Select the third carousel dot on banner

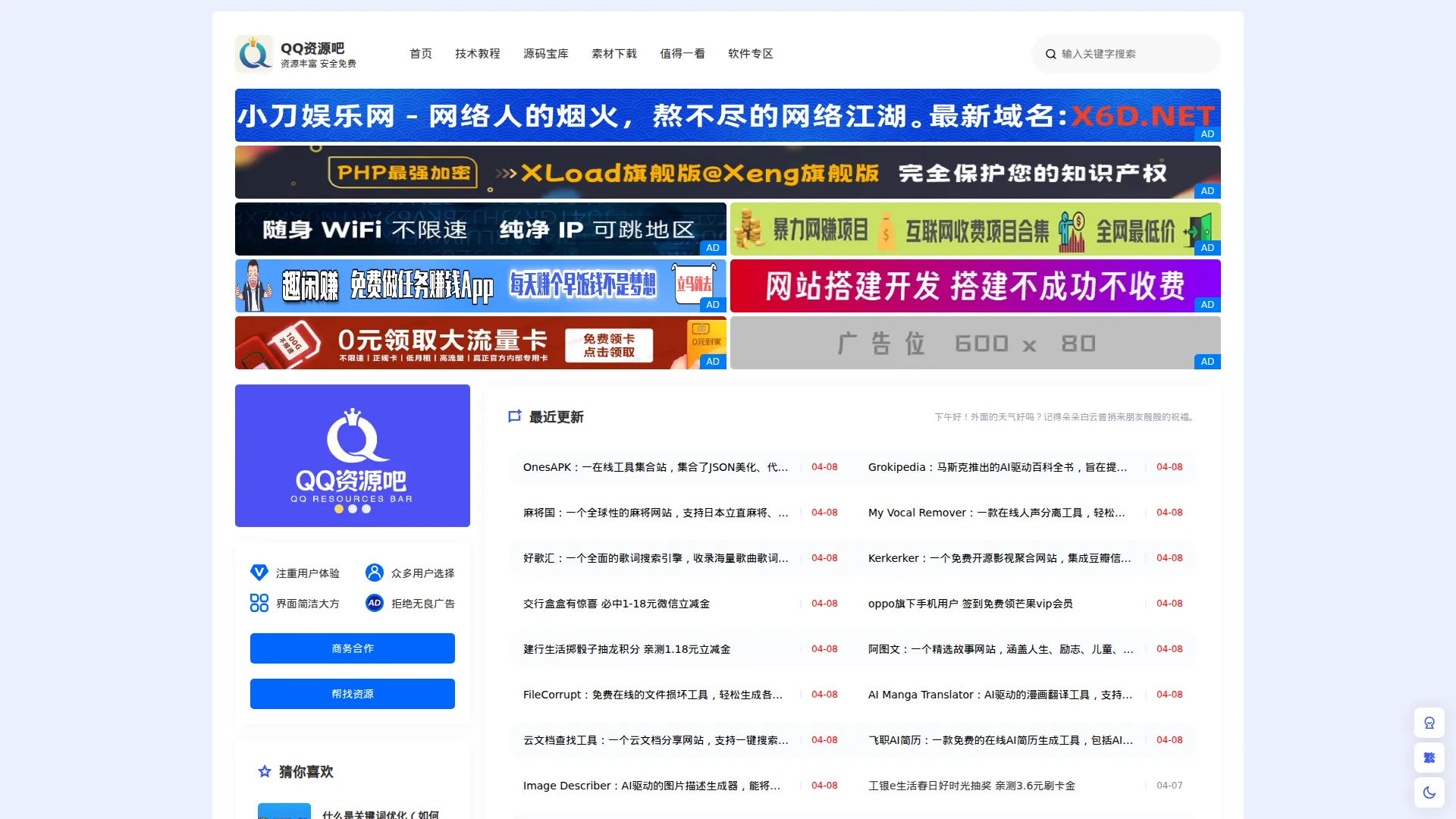366,509
